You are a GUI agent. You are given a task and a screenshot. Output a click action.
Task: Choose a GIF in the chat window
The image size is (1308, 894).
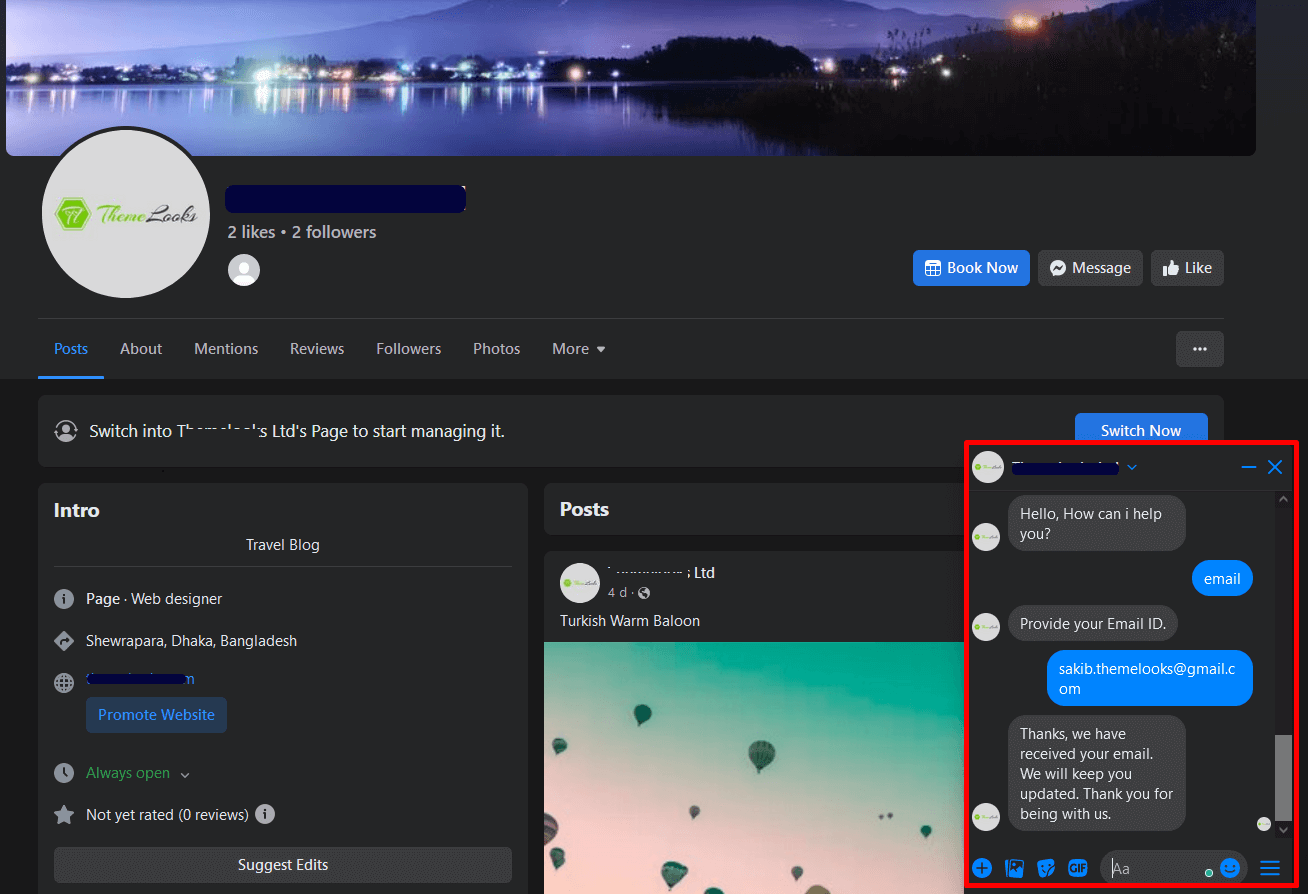(1077, 868)
